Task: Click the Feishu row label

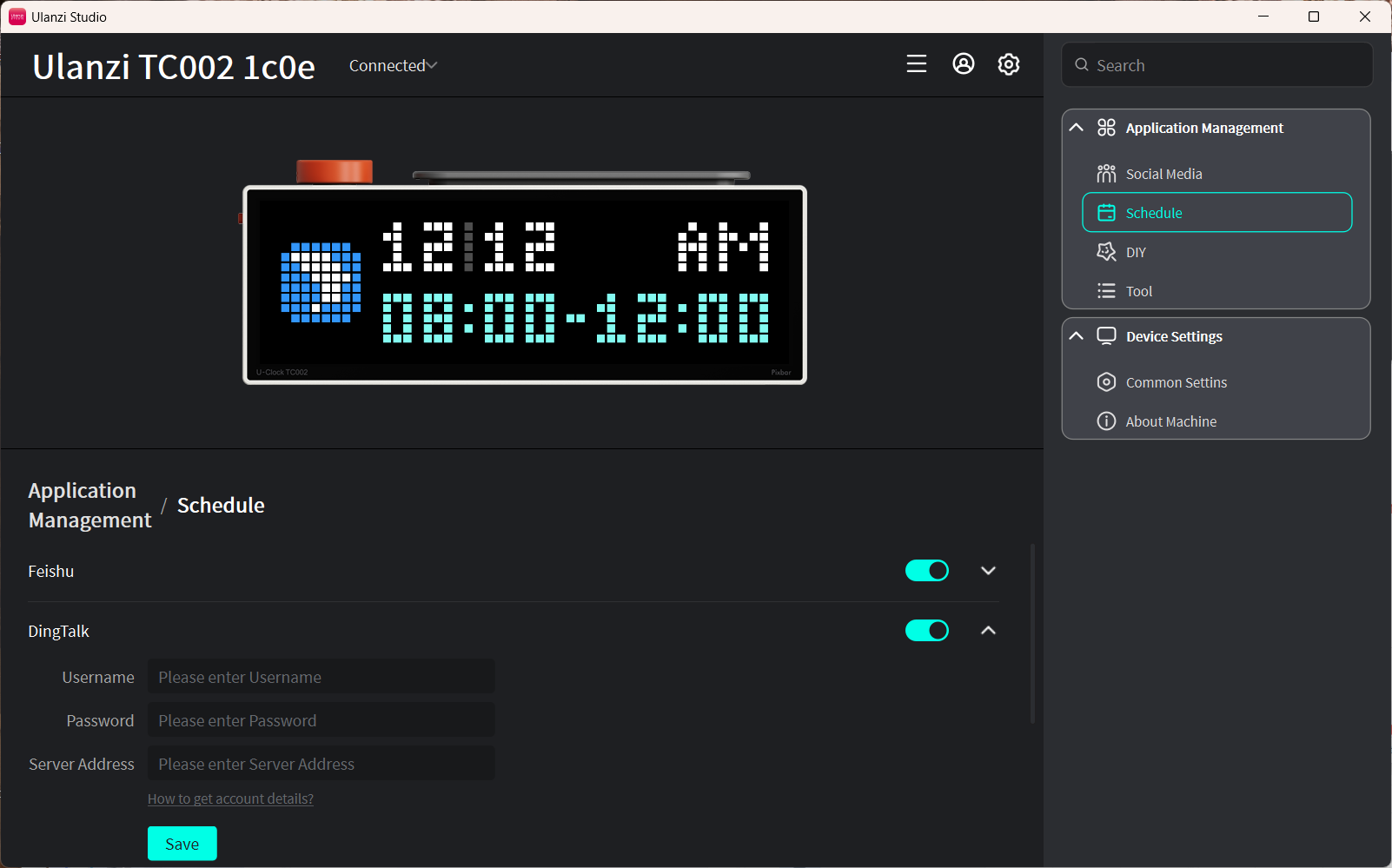Action: [51, 572]
